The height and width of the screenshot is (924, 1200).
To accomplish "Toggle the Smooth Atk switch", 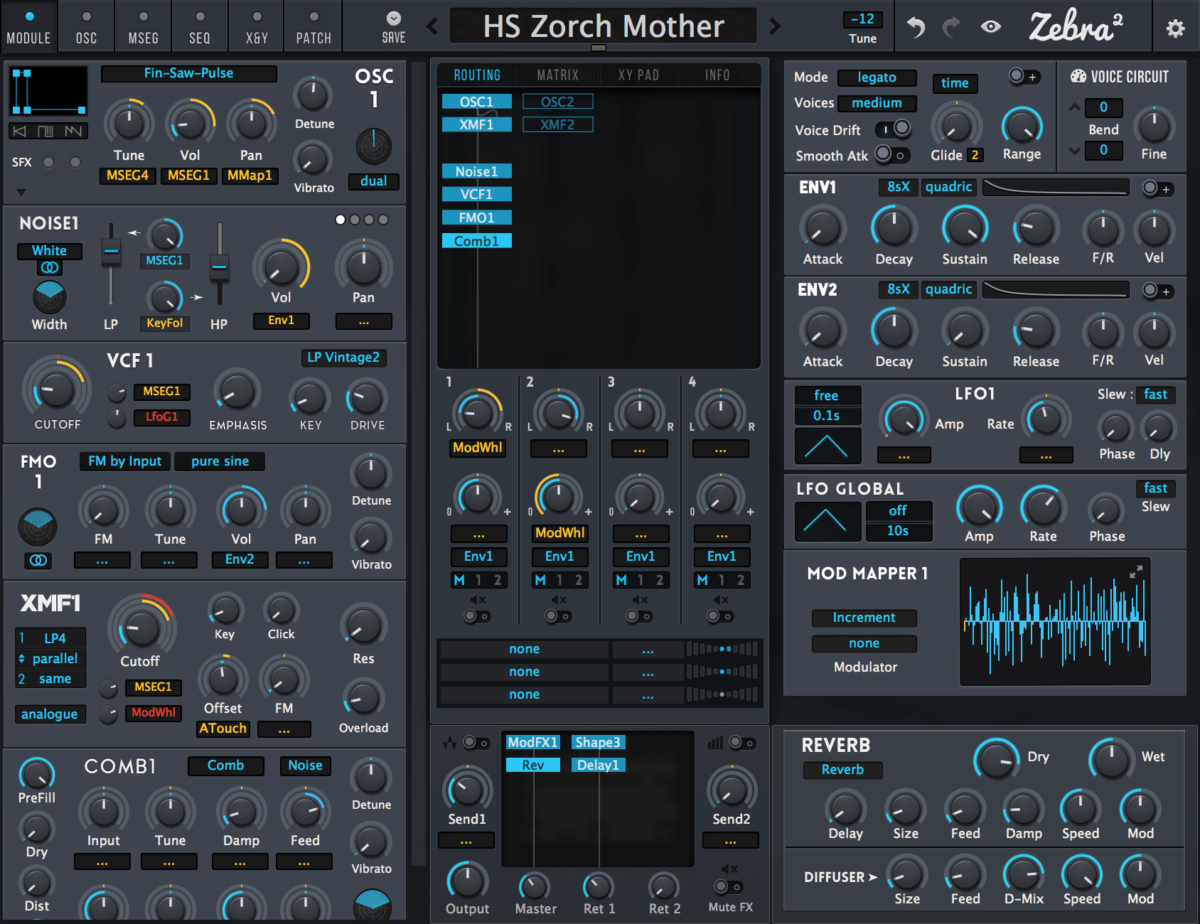I will click(890, 154).
